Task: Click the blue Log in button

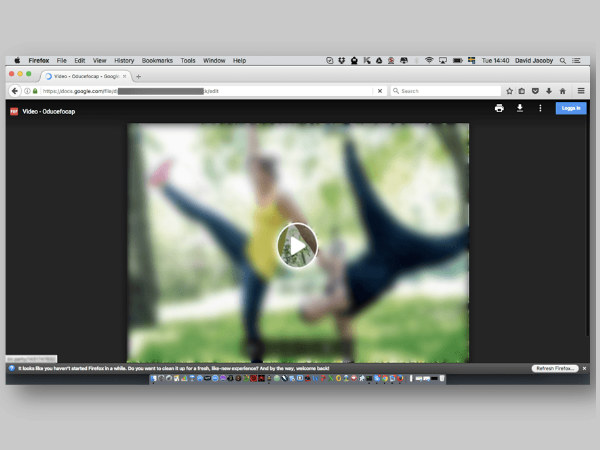Action: tap(570, 108)
